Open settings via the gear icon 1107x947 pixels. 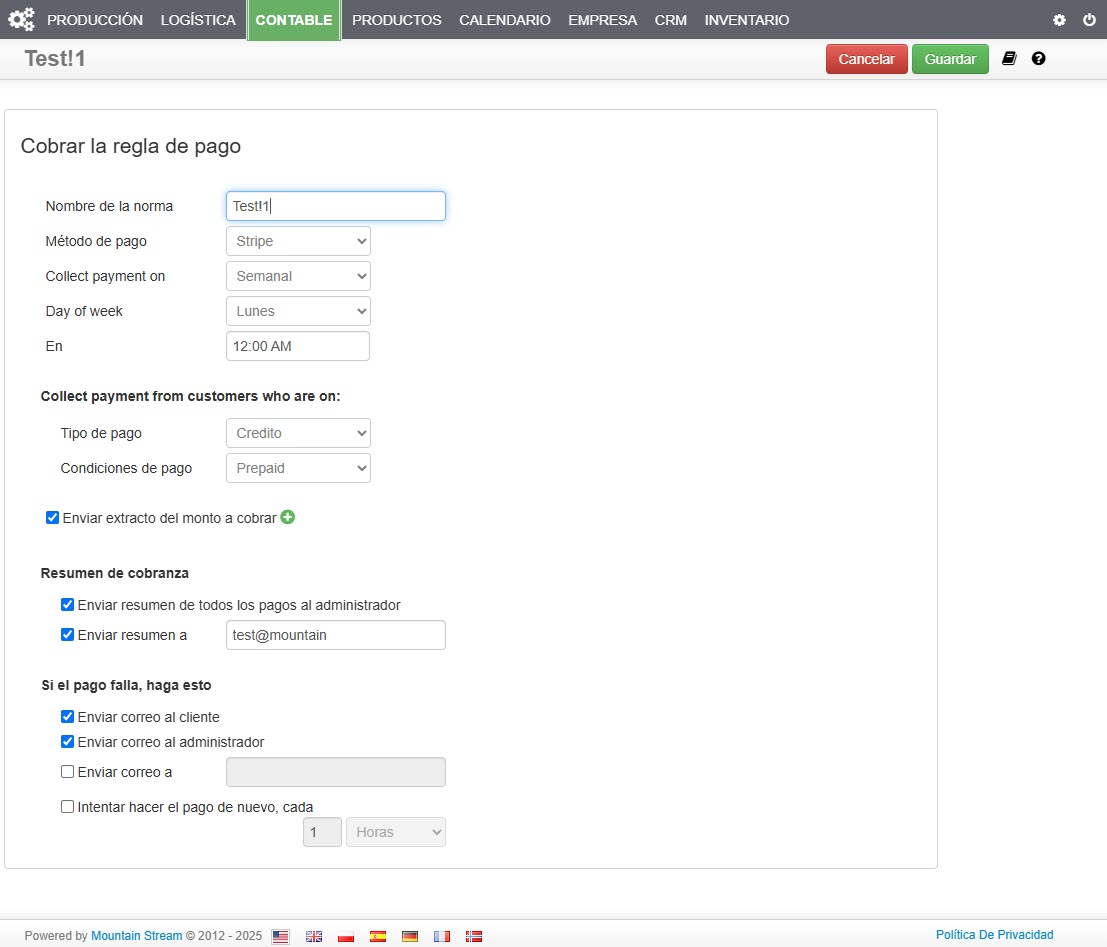coord(1060,20)
